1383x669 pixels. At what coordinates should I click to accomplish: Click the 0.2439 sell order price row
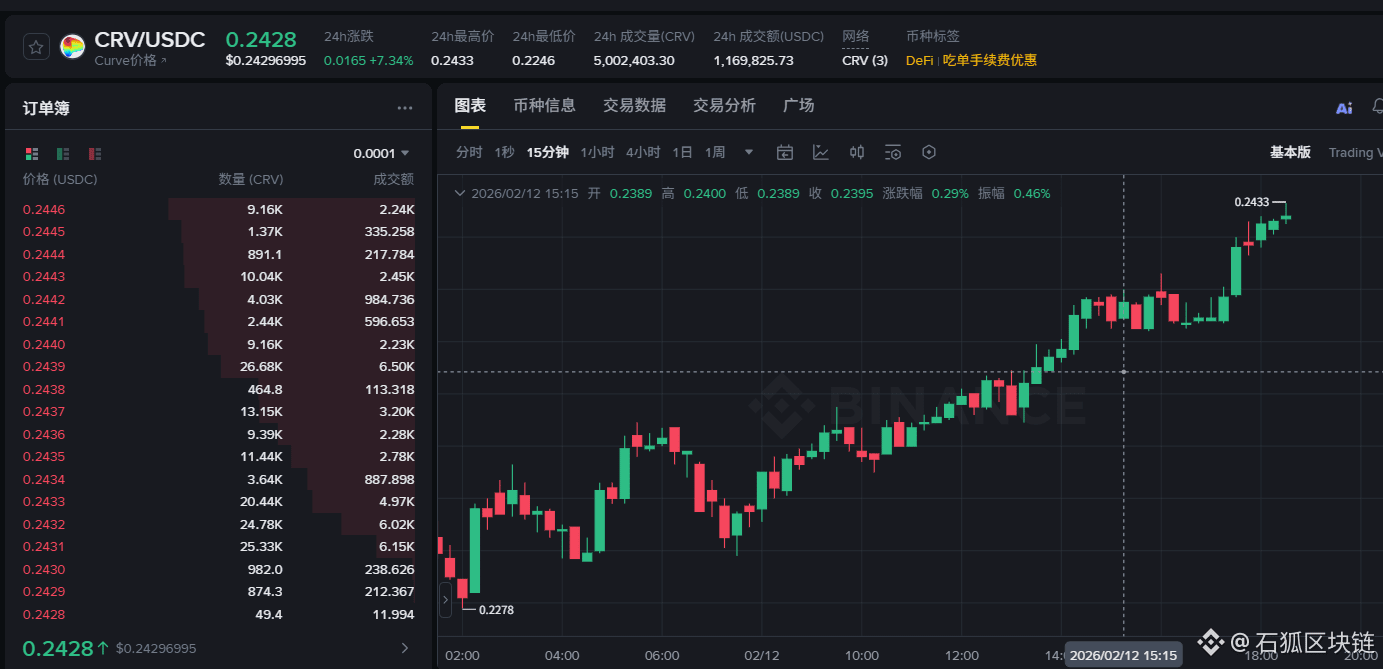(44, 367)
